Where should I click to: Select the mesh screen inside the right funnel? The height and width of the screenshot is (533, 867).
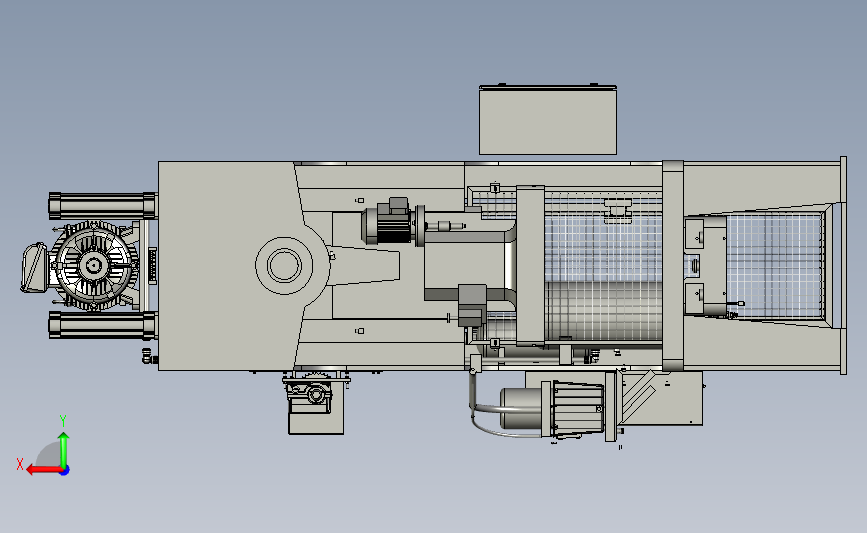click(774, 265)
